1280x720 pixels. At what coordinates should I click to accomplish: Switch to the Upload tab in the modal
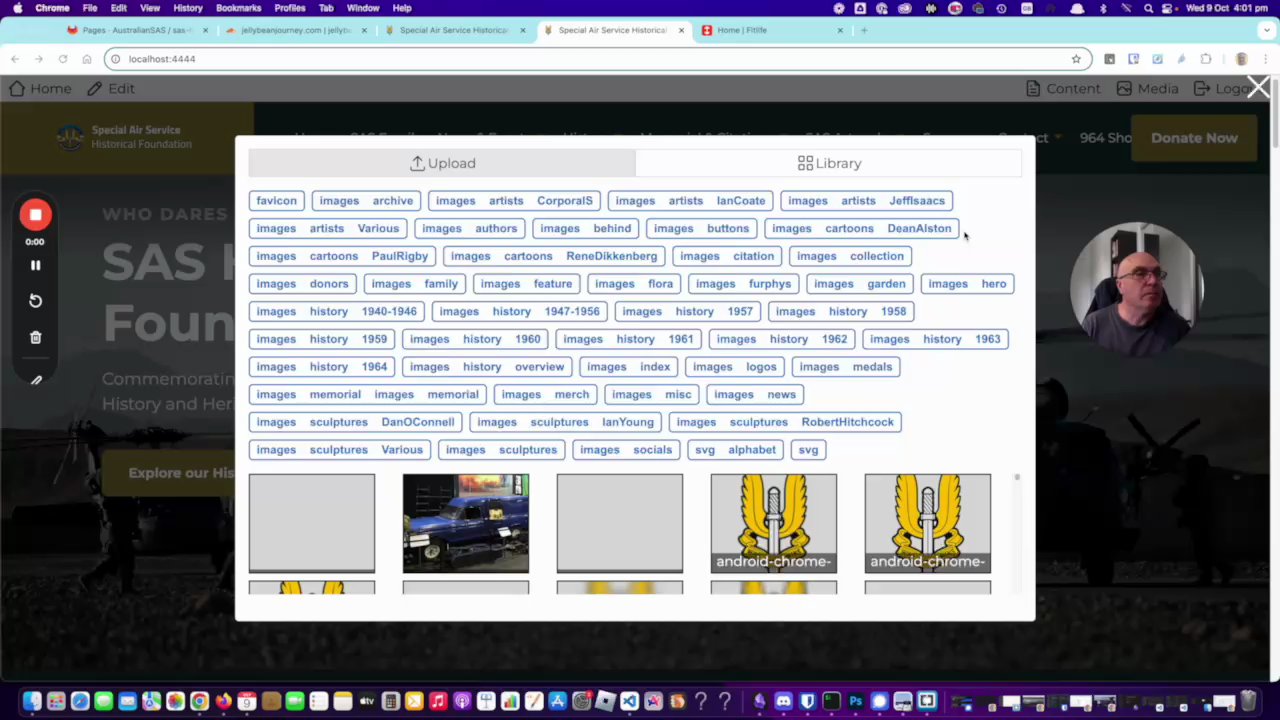(x=442, y=163)
